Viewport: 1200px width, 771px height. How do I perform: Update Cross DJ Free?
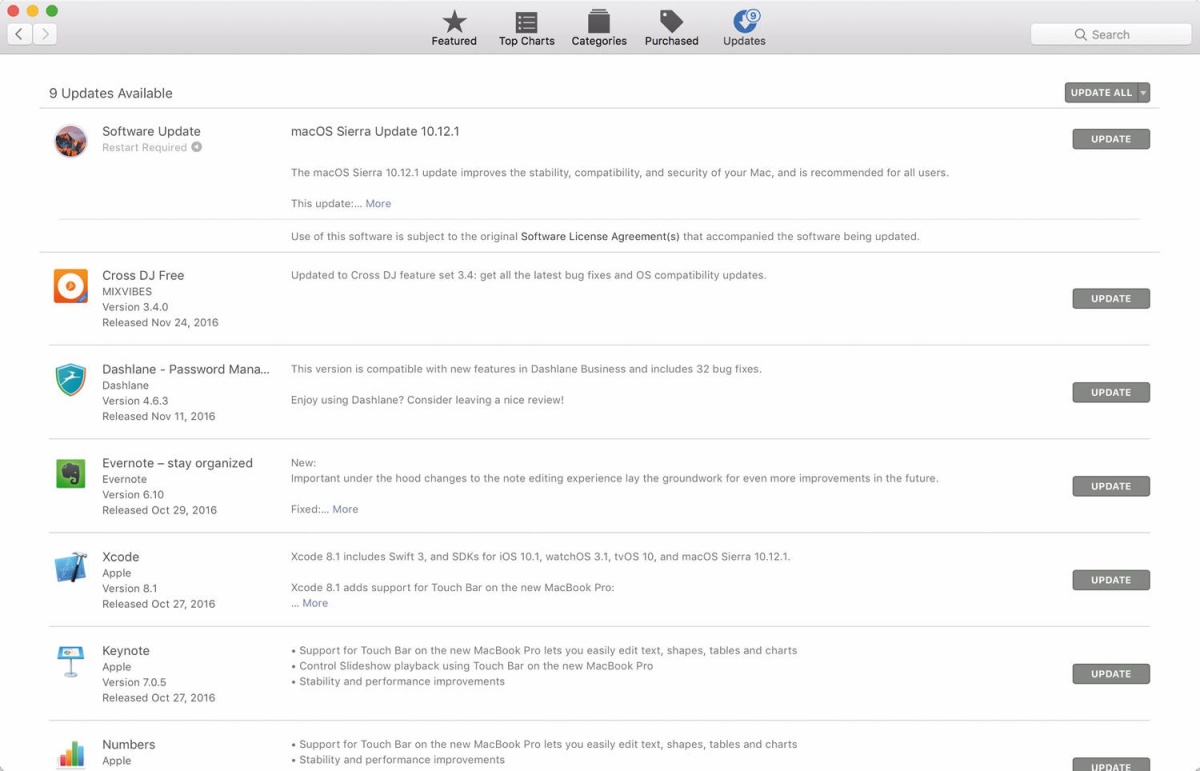pos(1111,298)
